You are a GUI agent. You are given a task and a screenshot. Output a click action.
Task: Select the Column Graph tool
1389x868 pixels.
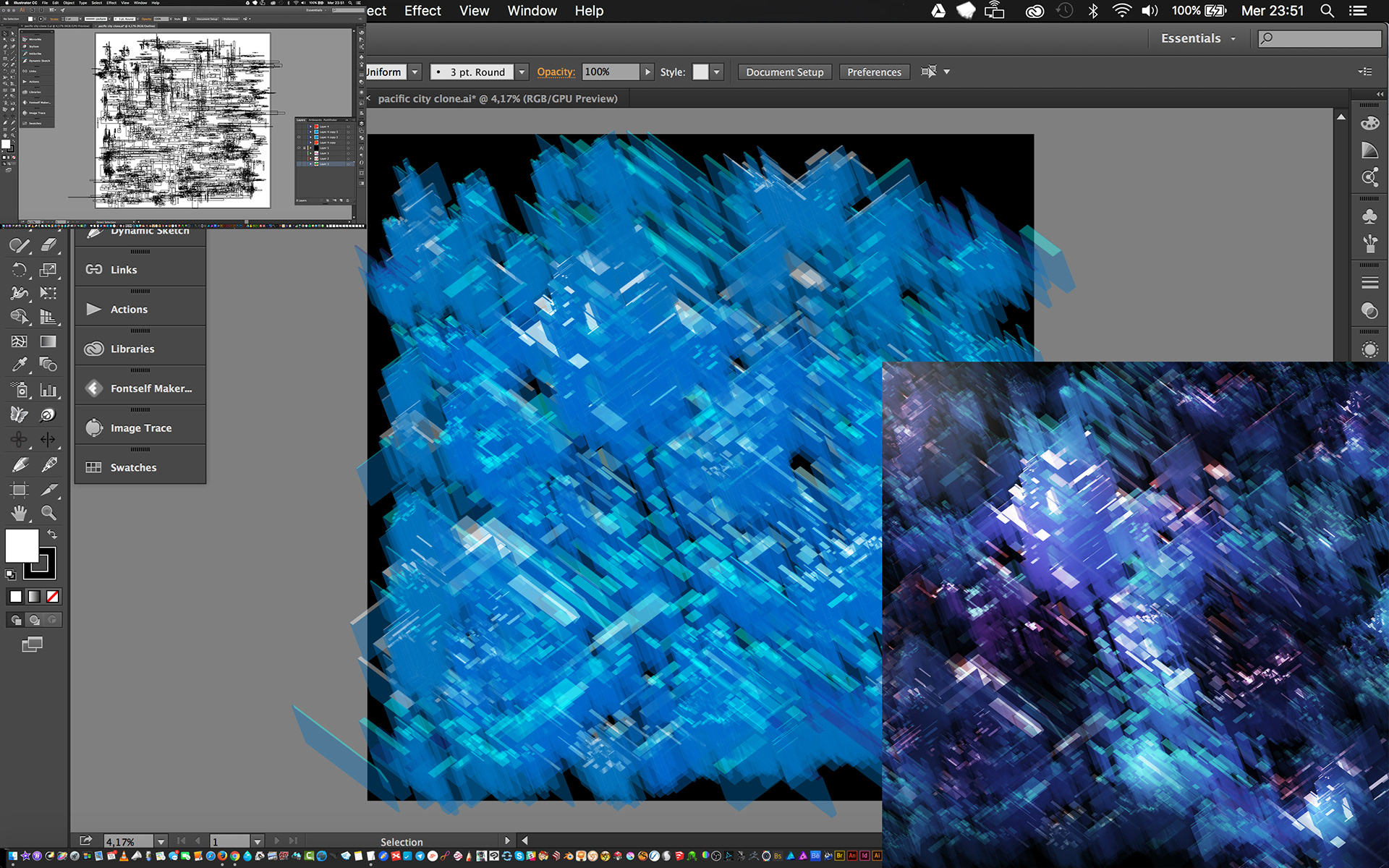48,390
